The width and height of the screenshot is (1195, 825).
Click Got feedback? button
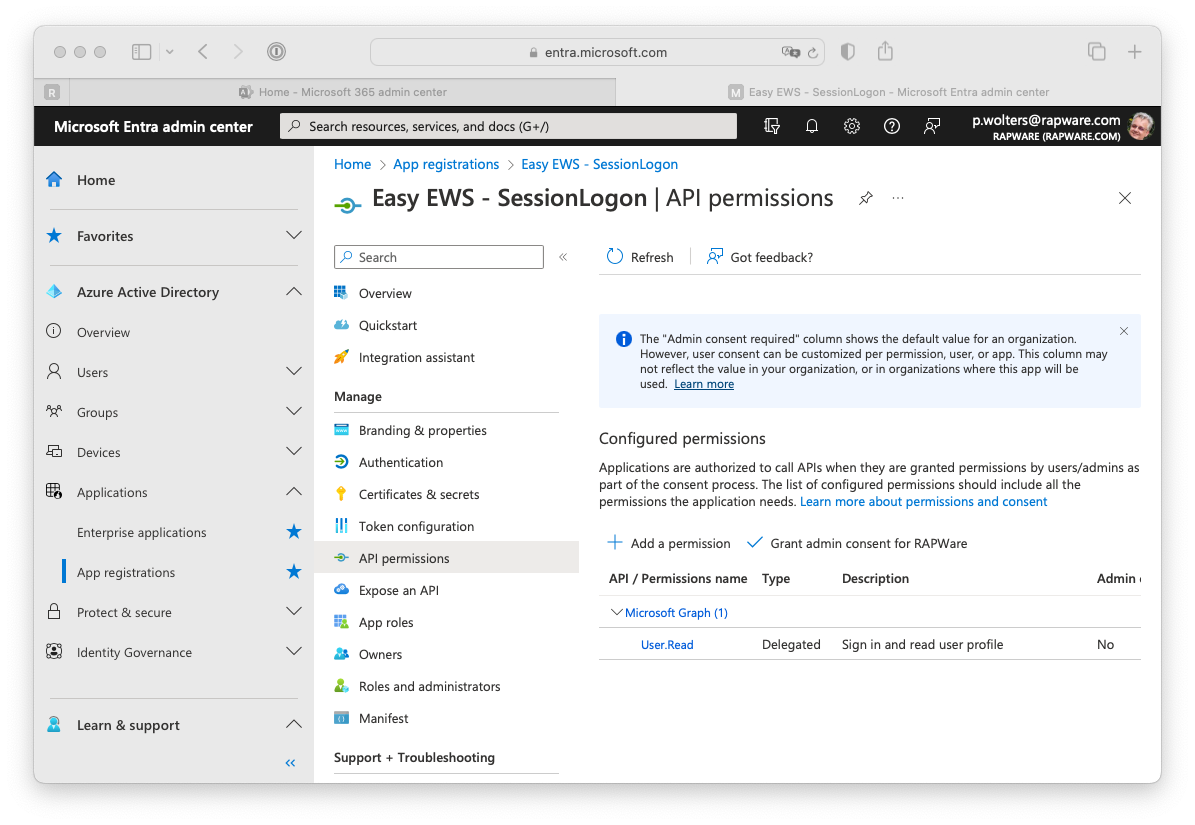(x=760, y=257)
